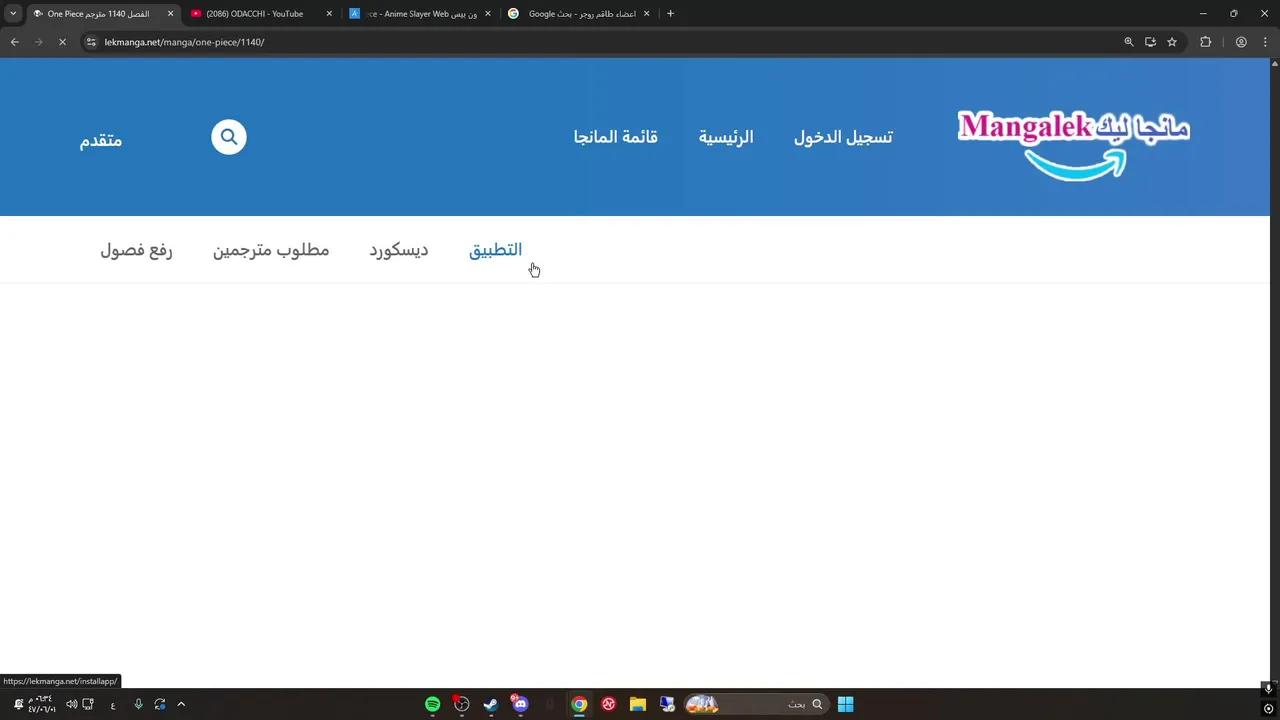Click the متقدم advanced search link
The width and height of the screenshot is (1280, 720).
point(101,140)
